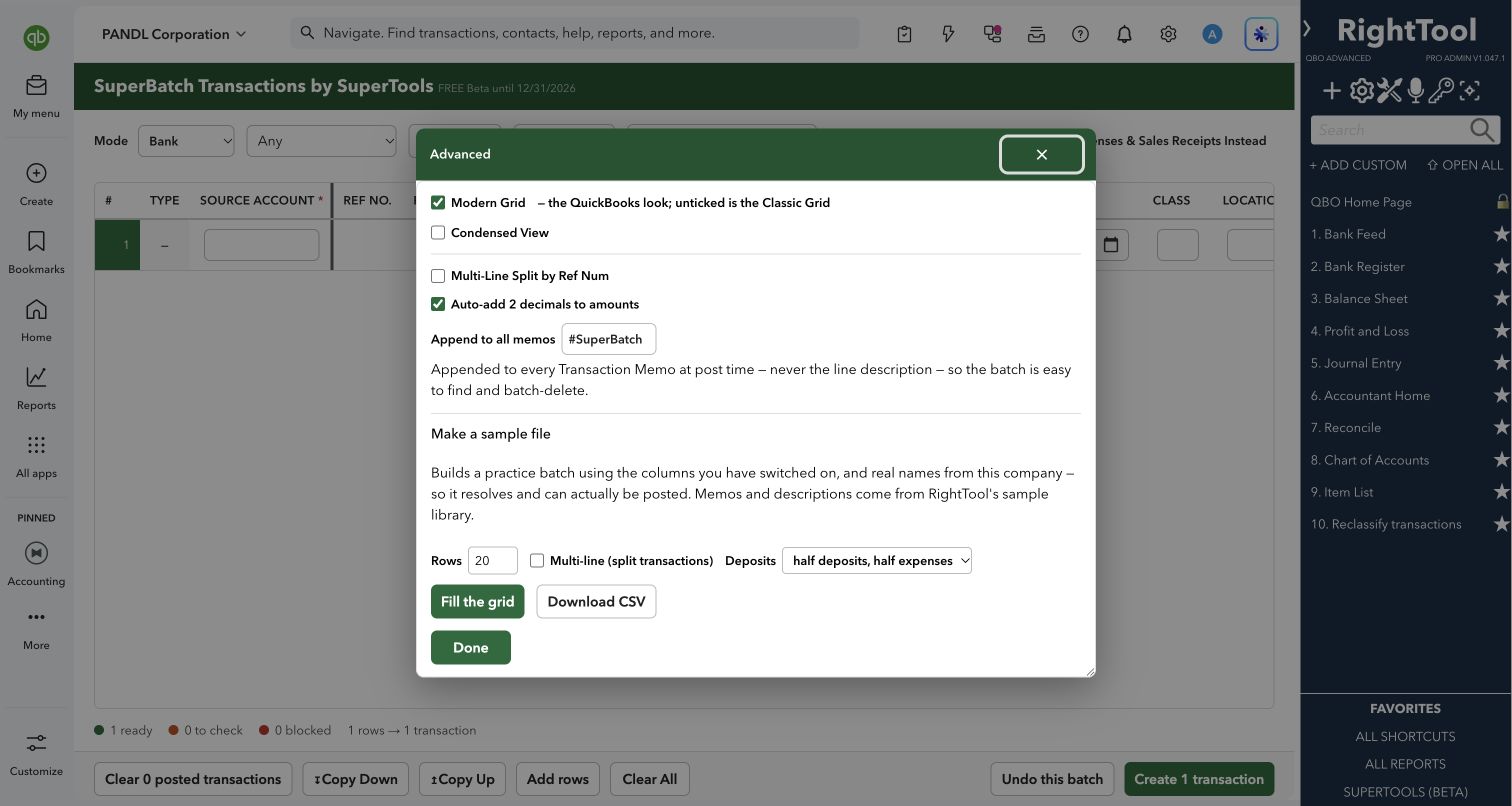The height and width of the screenshot is (806, 1512).
Task: Click the Copy Down button
Action: [x=356, y=779]
